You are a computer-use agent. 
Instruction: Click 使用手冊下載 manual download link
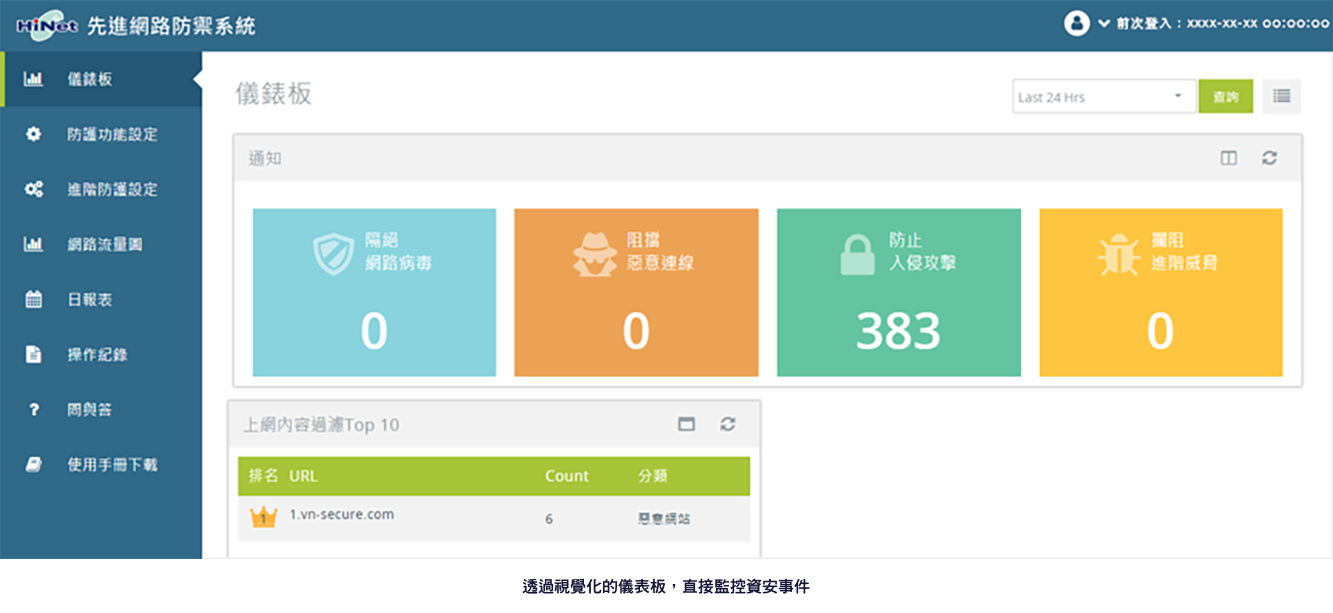click(x=112, y=464)
